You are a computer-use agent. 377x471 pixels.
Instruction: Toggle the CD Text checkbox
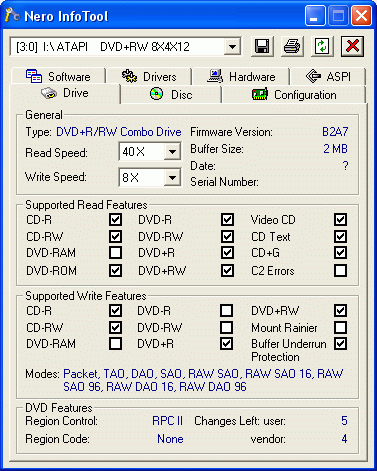click(x=340, y=237)
